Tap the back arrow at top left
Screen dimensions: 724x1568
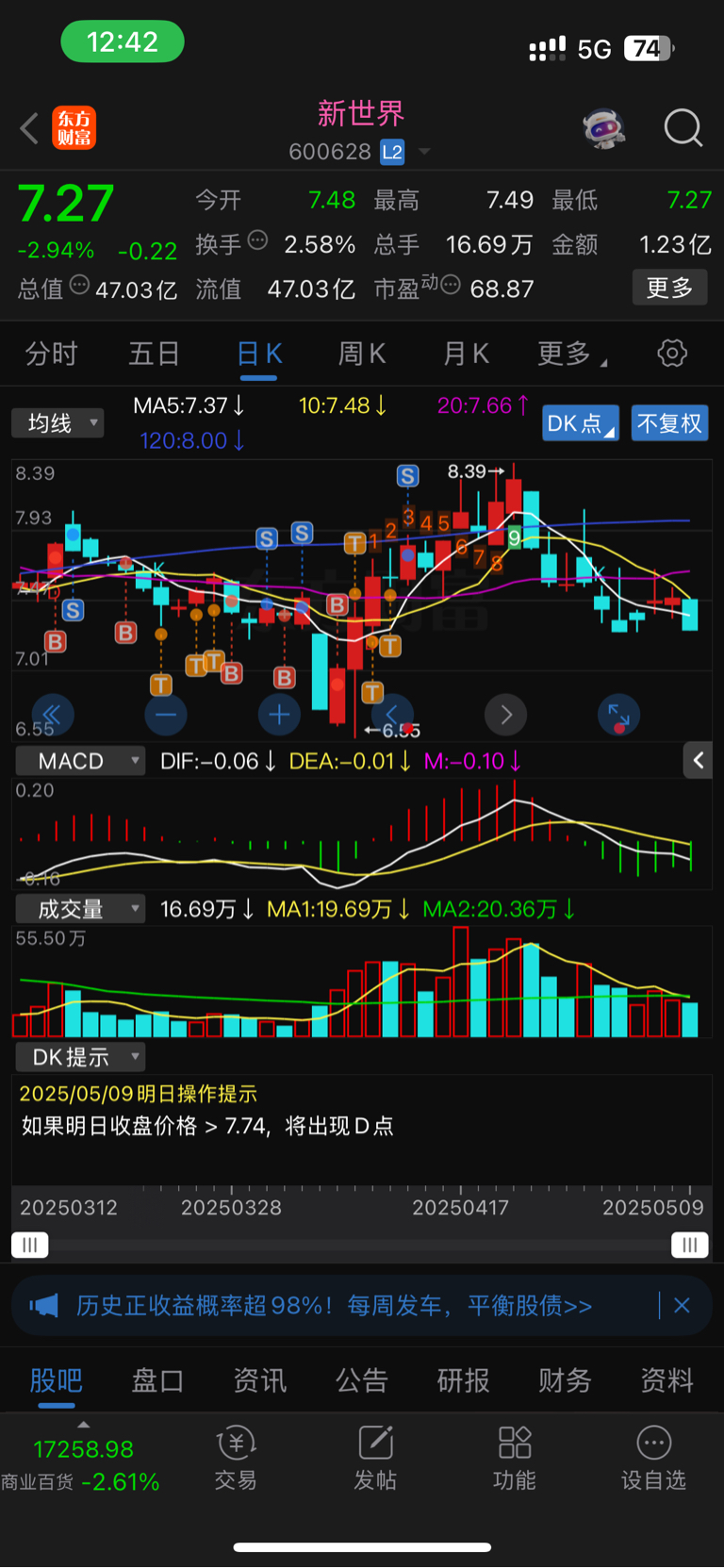(x=29, y=128)
